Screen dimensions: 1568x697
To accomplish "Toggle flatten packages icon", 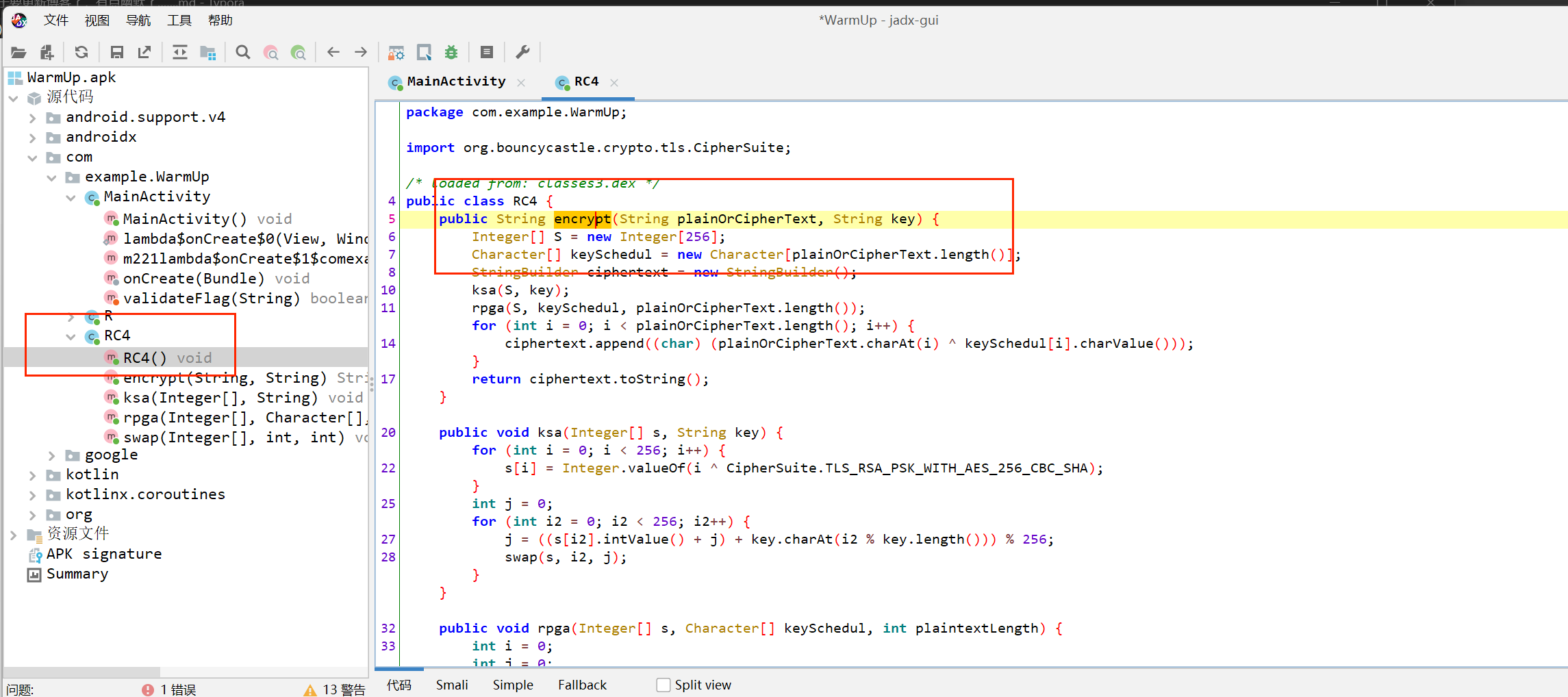I will (208, 52).
